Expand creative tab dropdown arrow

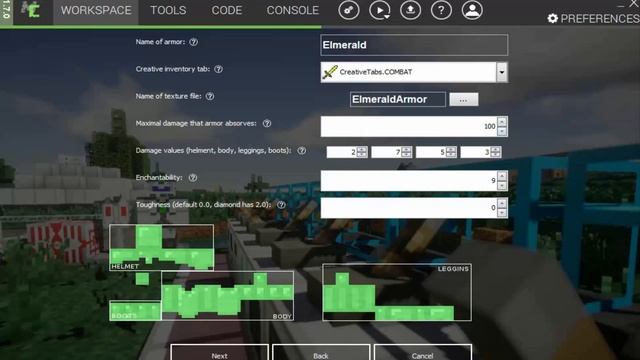[x=502, y=72]
